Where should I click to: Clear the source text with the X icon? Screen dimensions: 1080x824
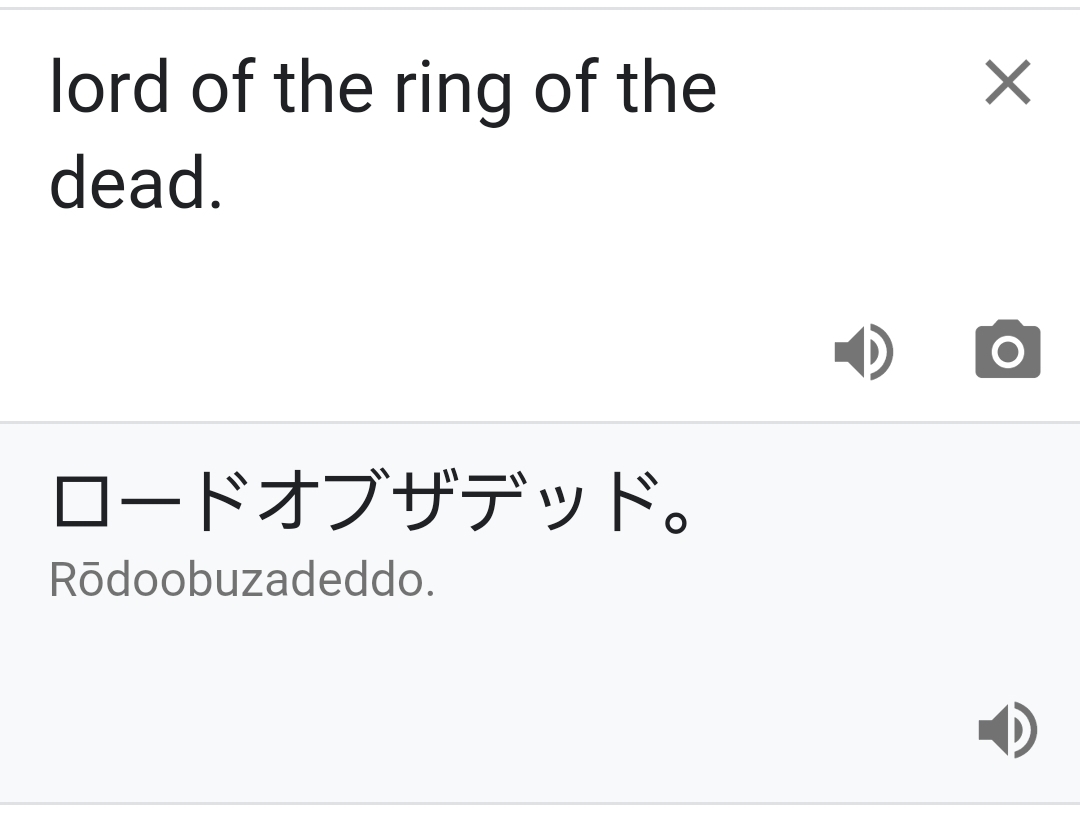(x=1007, y=83)
